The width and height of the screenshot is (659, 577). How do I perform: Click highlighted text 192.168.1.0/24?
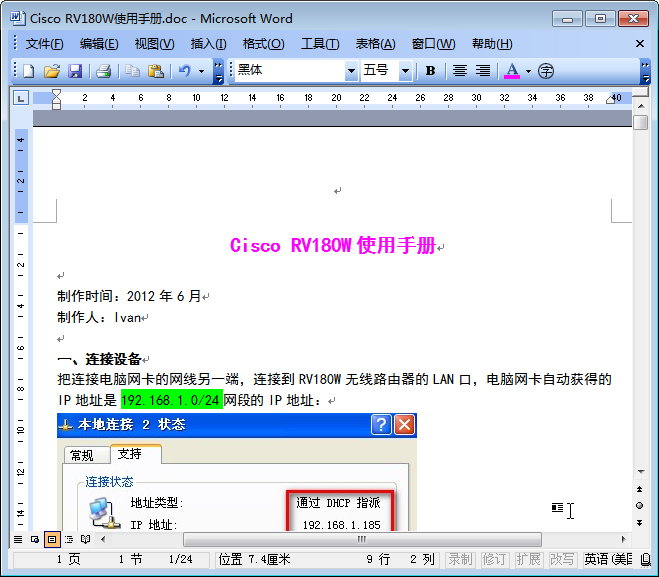(x=171, y=400)
